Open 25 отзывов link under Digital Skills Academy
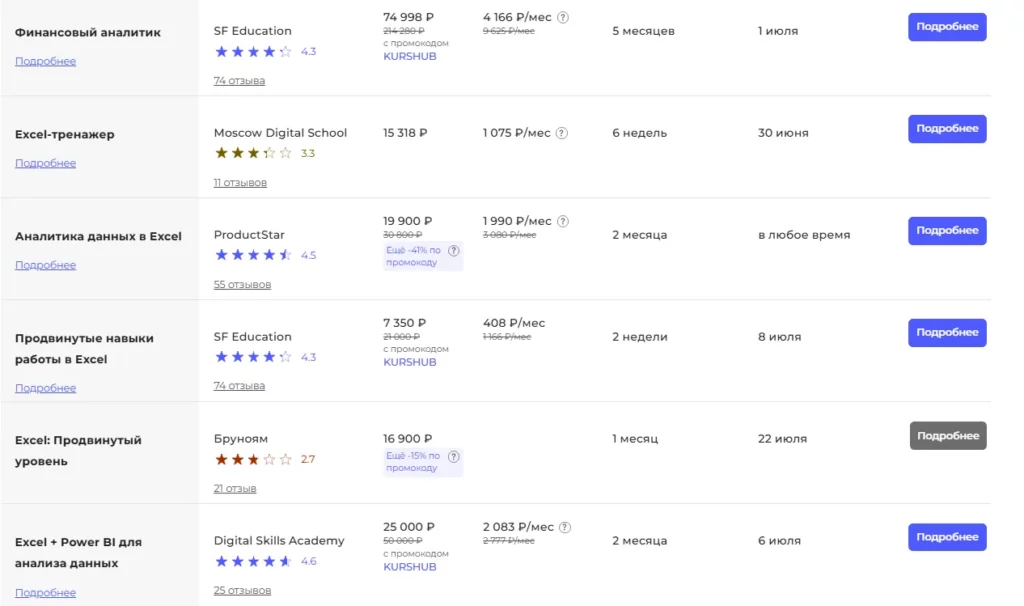This screenshot has height=606, width=1024. [x=242, y=590]
